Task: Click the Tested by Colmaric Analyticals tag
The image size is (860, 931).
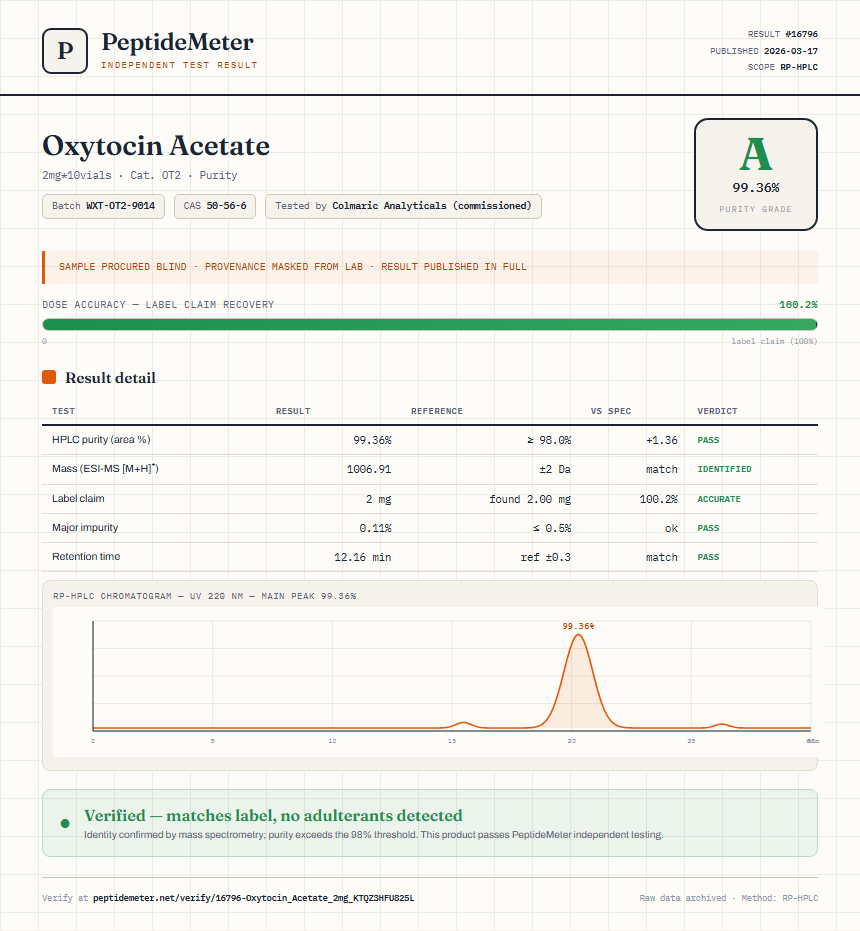Action: (403, 206)
